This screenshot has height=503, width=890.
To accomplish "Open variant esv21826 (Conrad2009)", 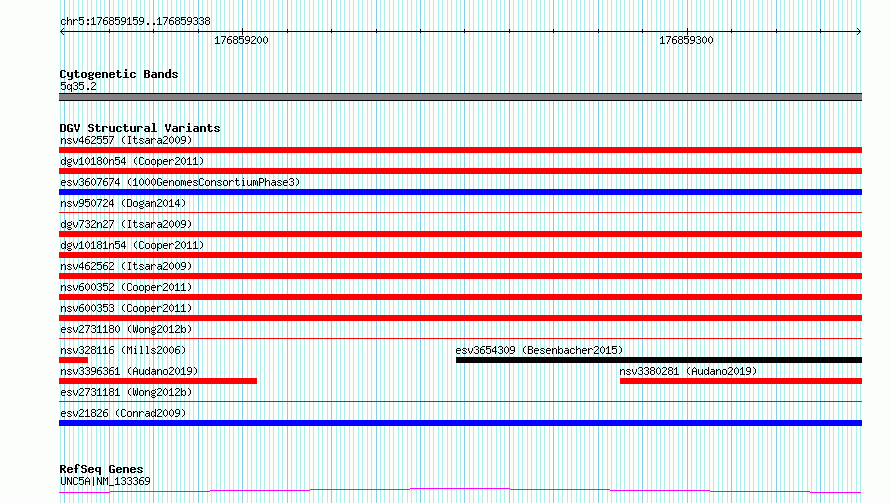I will tap(123, 413).
